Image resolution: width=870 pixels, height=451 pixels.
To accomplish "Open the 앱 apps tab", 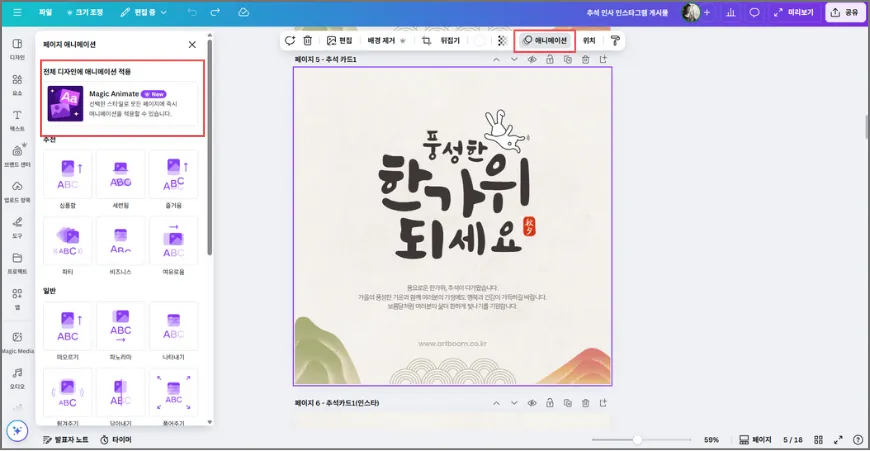I will pos(17,298).
